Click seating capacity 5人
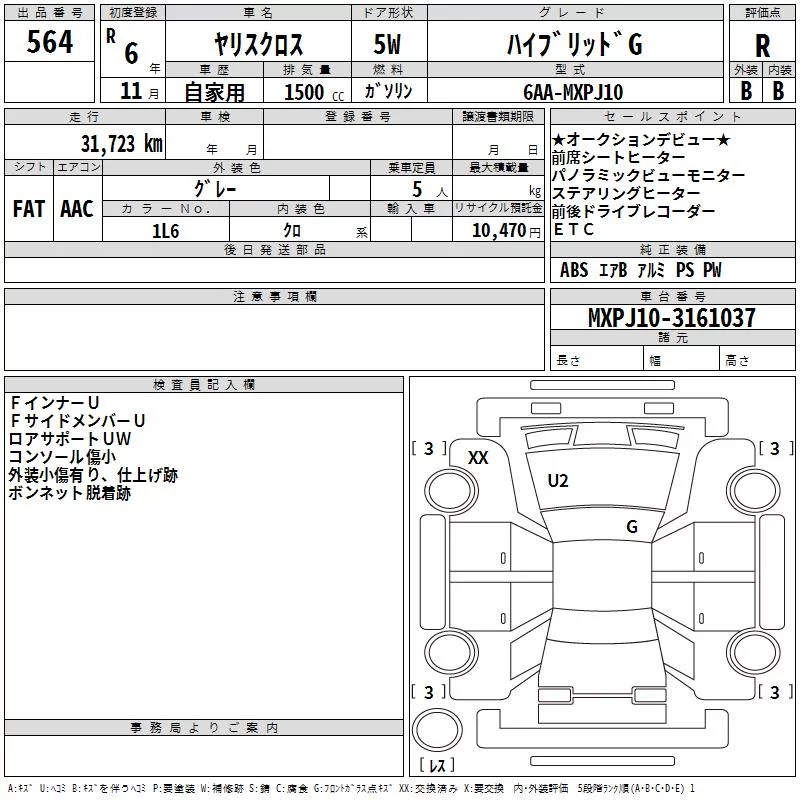This screenshot has height=800, width=800. [430, 190]
